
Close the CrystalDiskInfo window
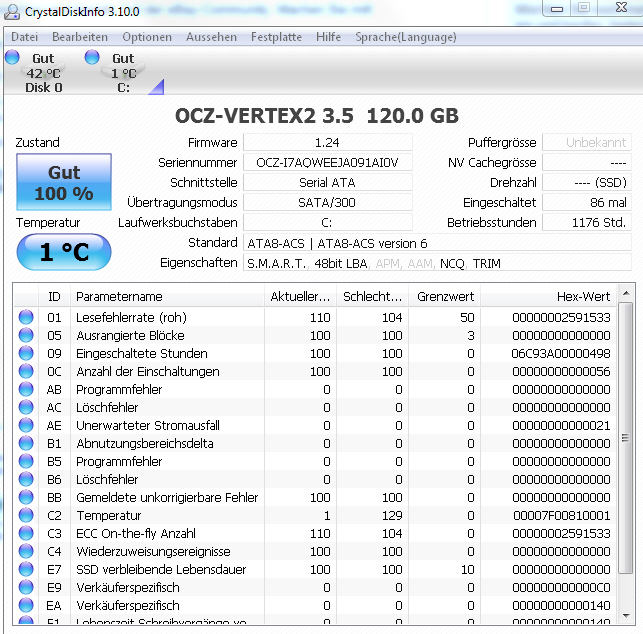click(621, 8)
